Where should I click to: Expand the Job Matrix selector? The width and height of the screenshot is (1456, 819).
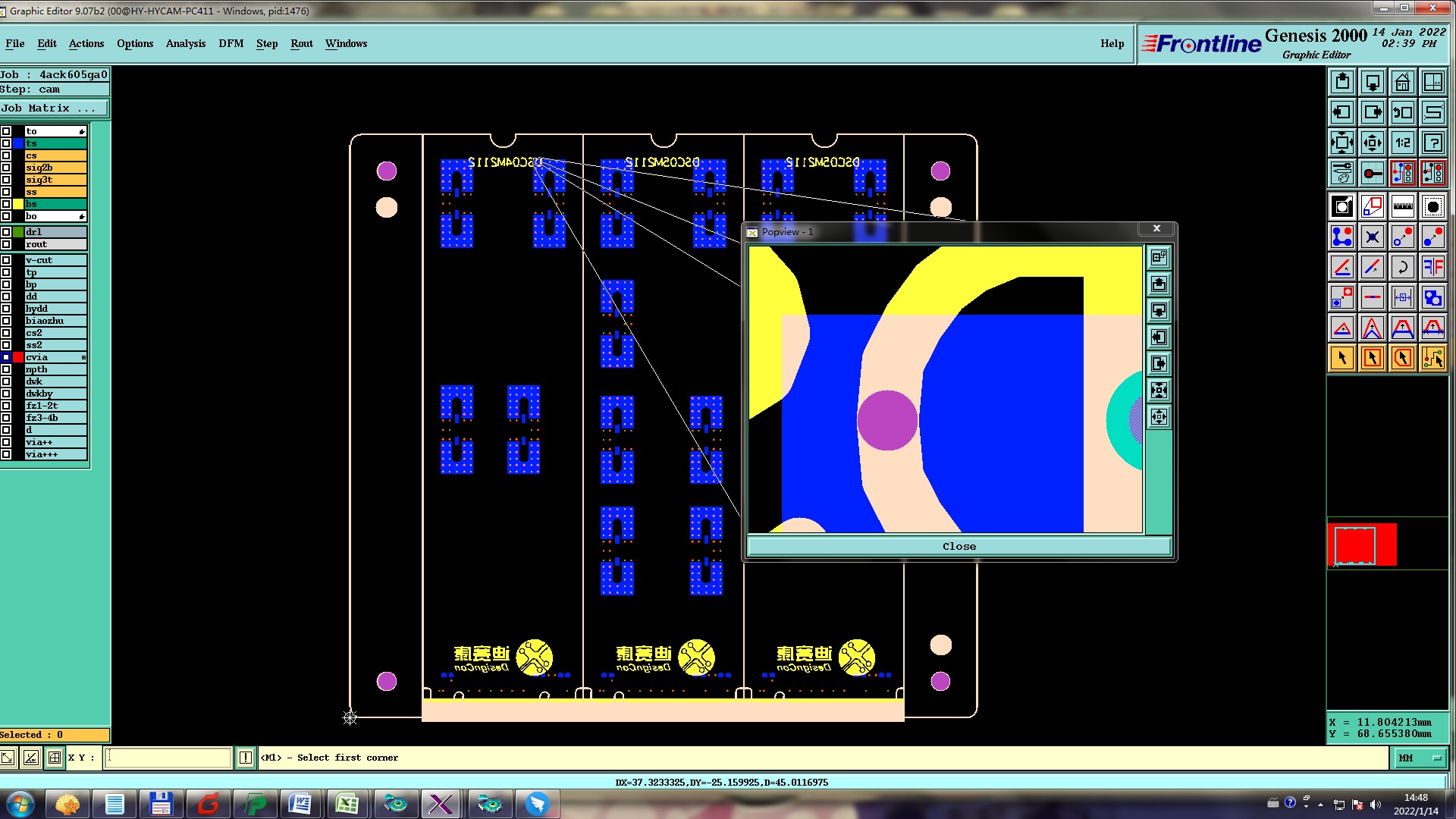coord(53,108)
